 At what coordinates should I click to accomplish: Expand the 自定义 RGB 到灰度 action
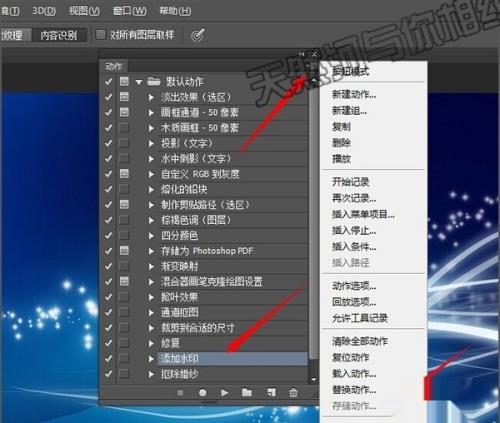click(151, 174)
